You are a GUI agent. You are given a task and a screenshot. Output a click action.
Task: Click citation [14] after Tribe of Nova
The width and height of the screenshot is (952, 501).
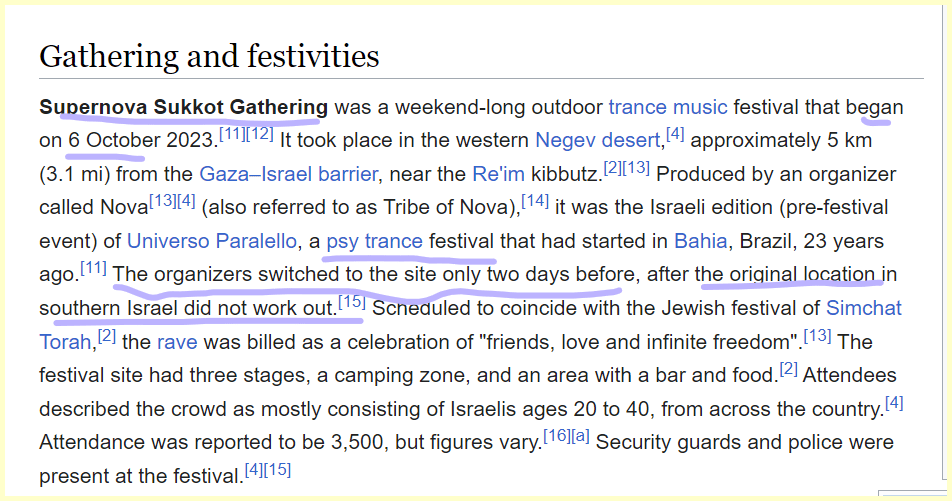(535, 201)
